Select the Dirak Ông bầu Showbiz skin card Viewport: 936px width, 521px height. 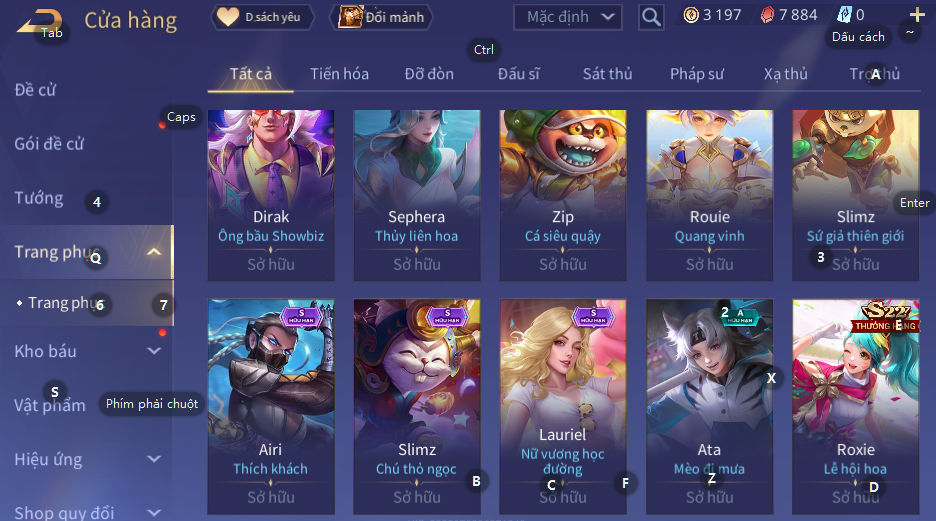click(x=271, y=195)
